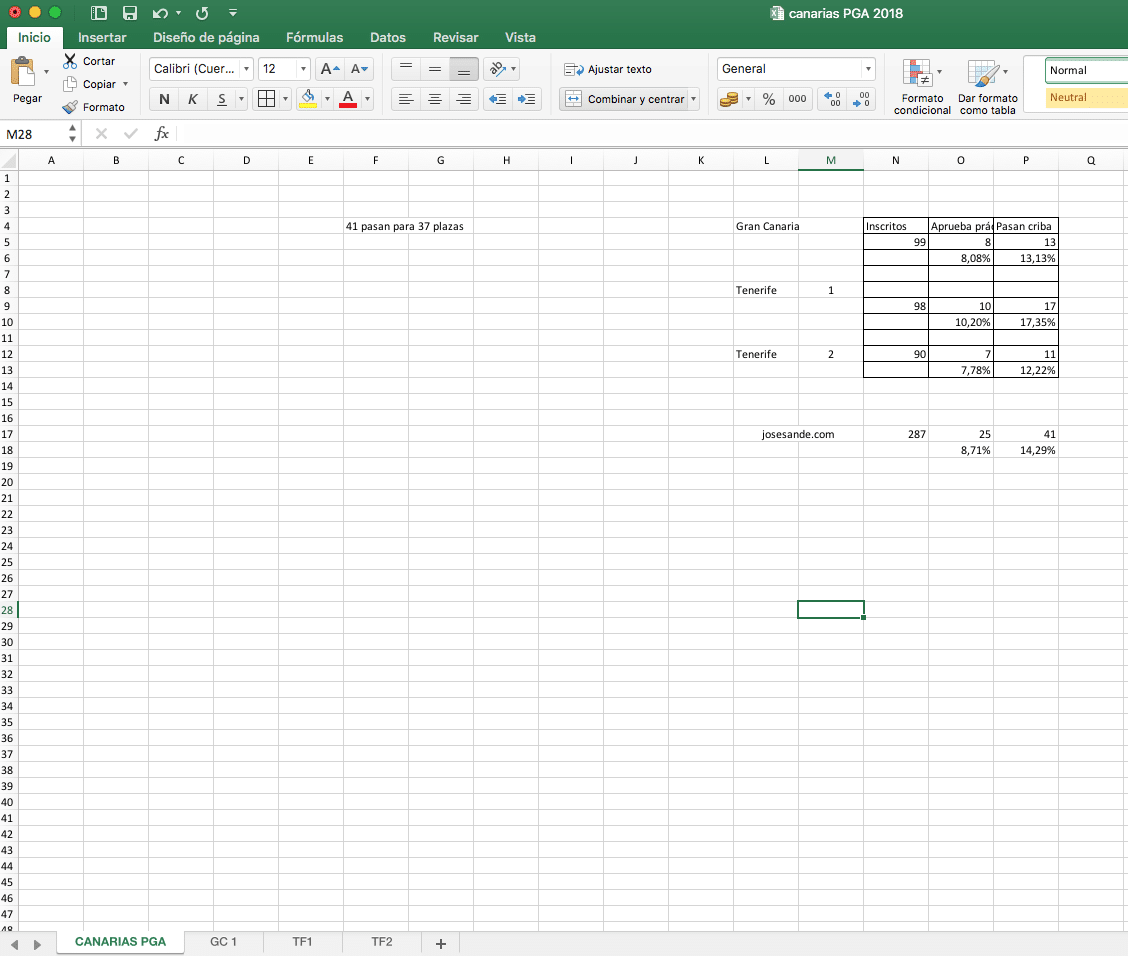Image resolution: width=1128 pixels, height=956 pixels.
Task: Apply yellow fill color bucket
Action: 308,99
